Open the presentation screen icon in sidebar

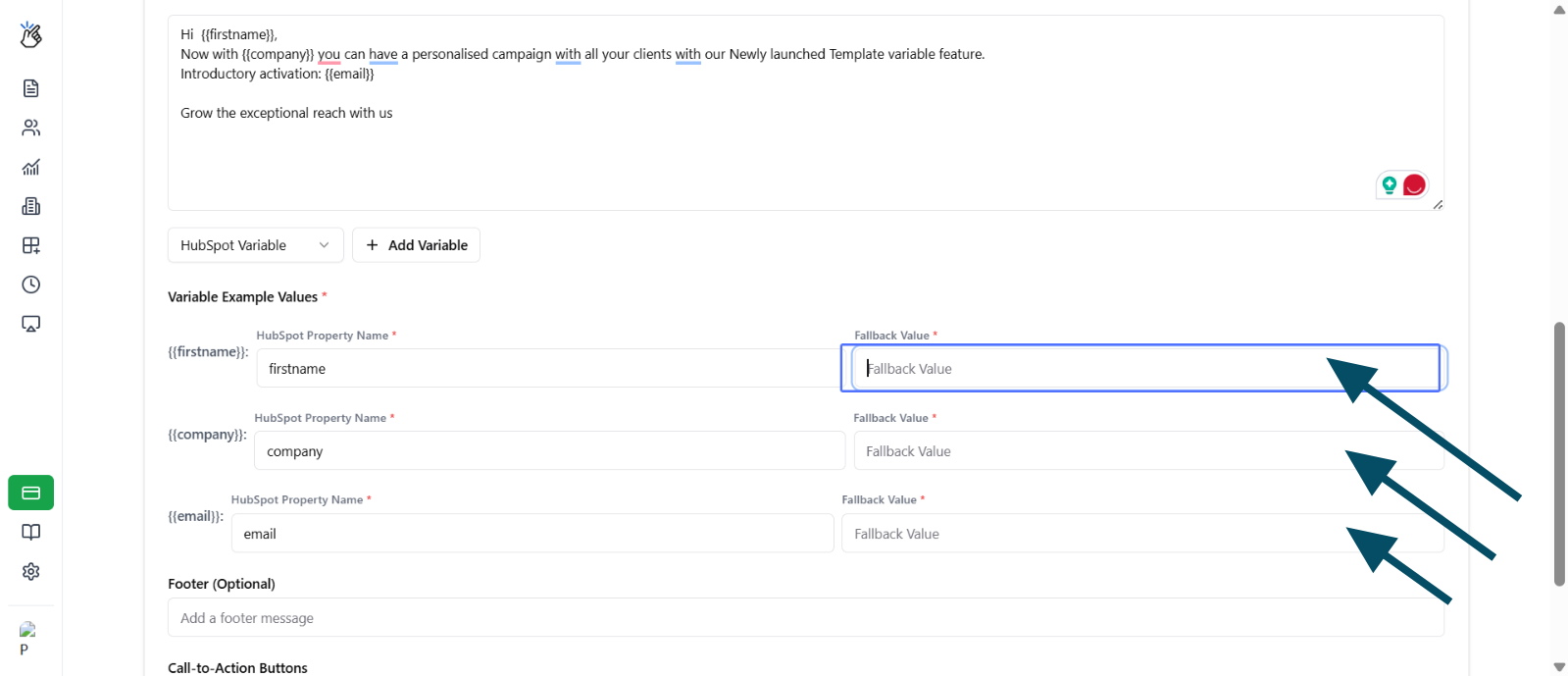(31, 324)
